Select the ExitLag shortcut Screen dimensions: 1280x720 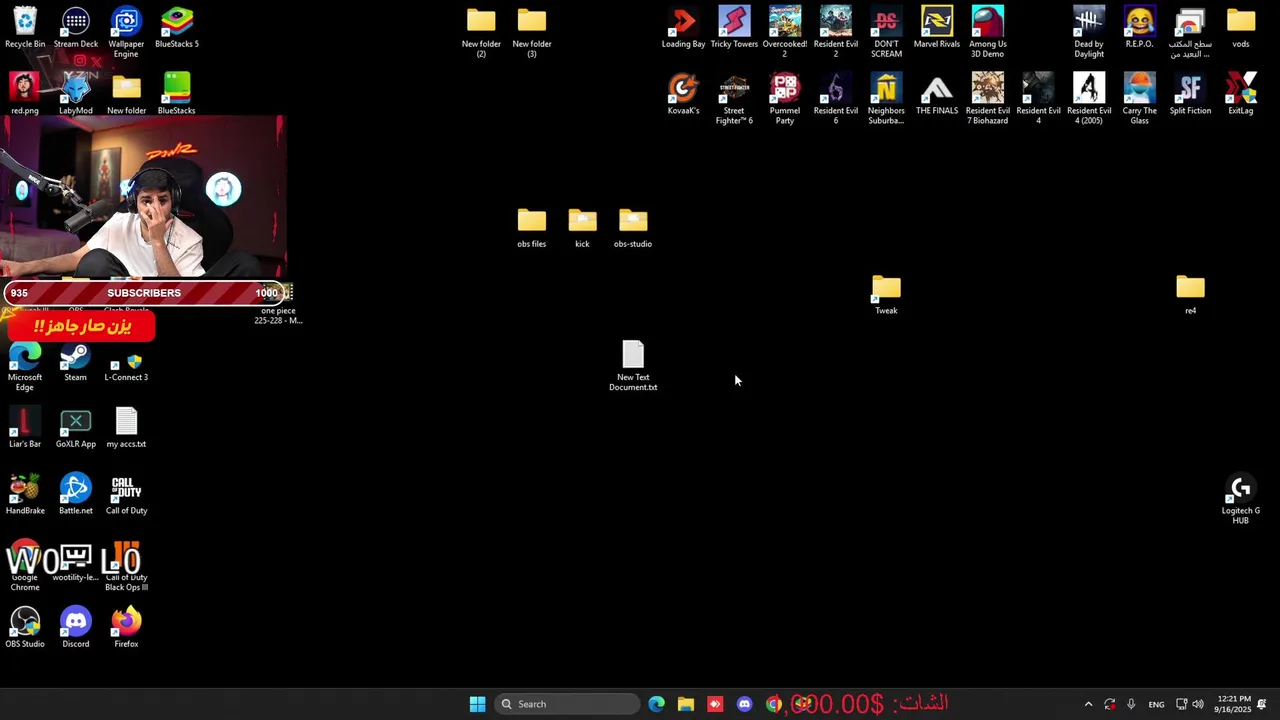tap(1241, 94)
